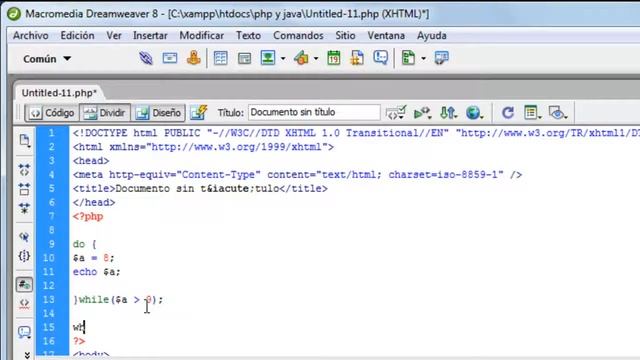Expand the Media icon dropdown arrow

(x=316, y=59)
